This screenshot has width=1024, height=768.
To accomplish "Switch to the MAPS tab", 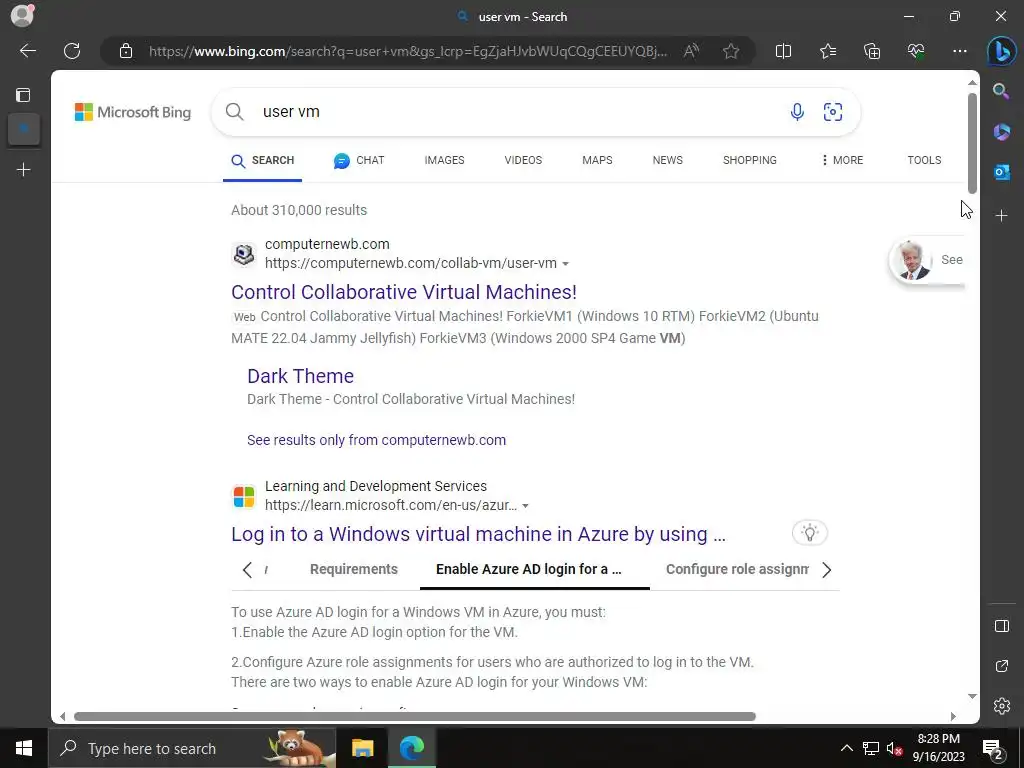I will click(x=597, y=160).
